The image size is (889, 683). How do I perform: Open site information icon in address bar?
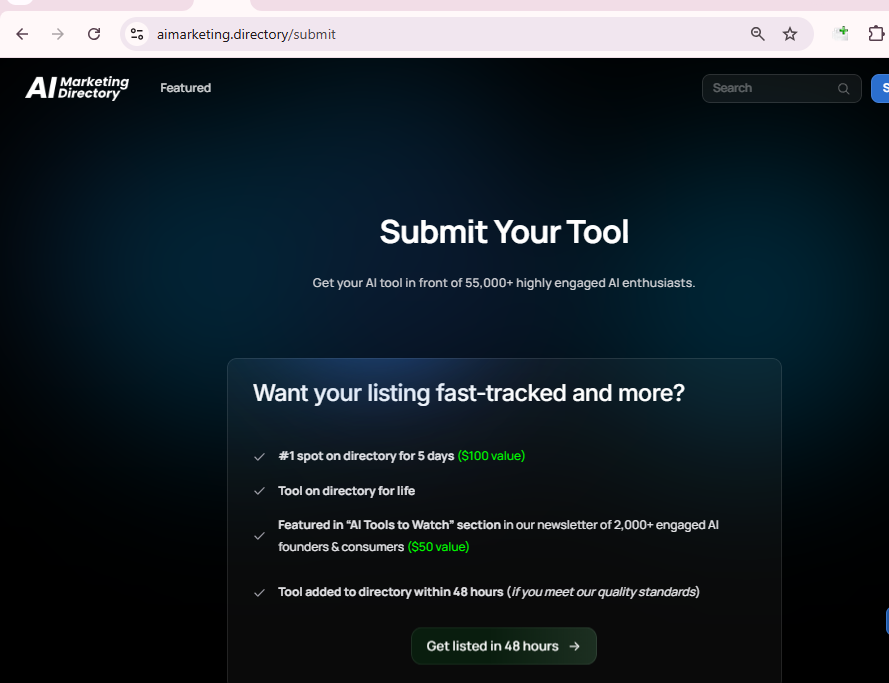(x=137, y=34)
